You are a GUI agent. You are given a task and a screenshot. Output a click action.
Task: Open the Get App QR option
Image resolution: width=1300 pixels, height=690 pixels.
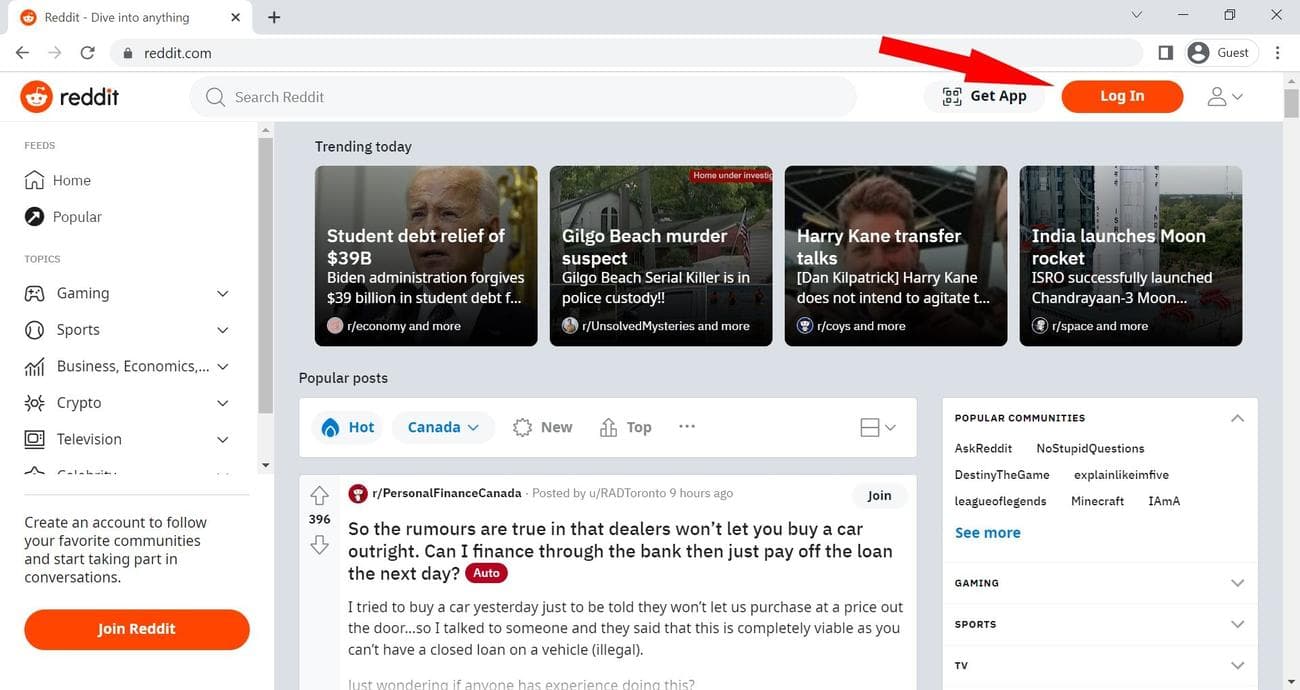pos(985,96)
